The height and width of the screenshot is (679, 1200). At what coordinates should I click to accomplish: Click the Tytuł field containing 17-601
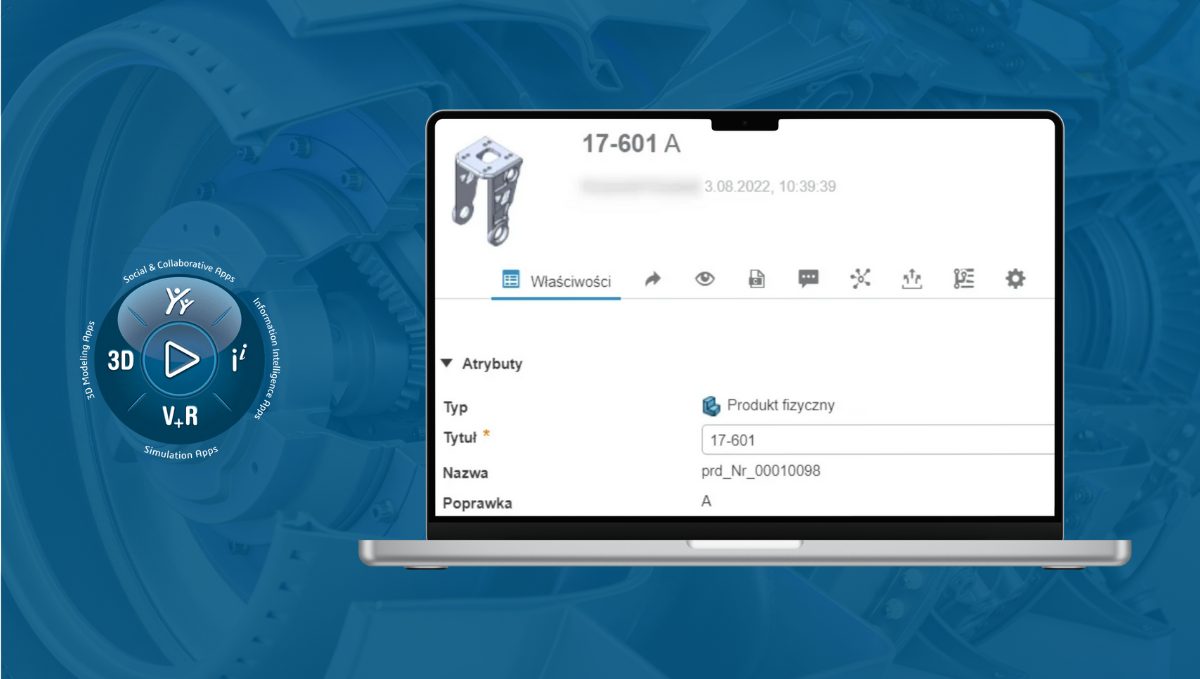(878, 439)
